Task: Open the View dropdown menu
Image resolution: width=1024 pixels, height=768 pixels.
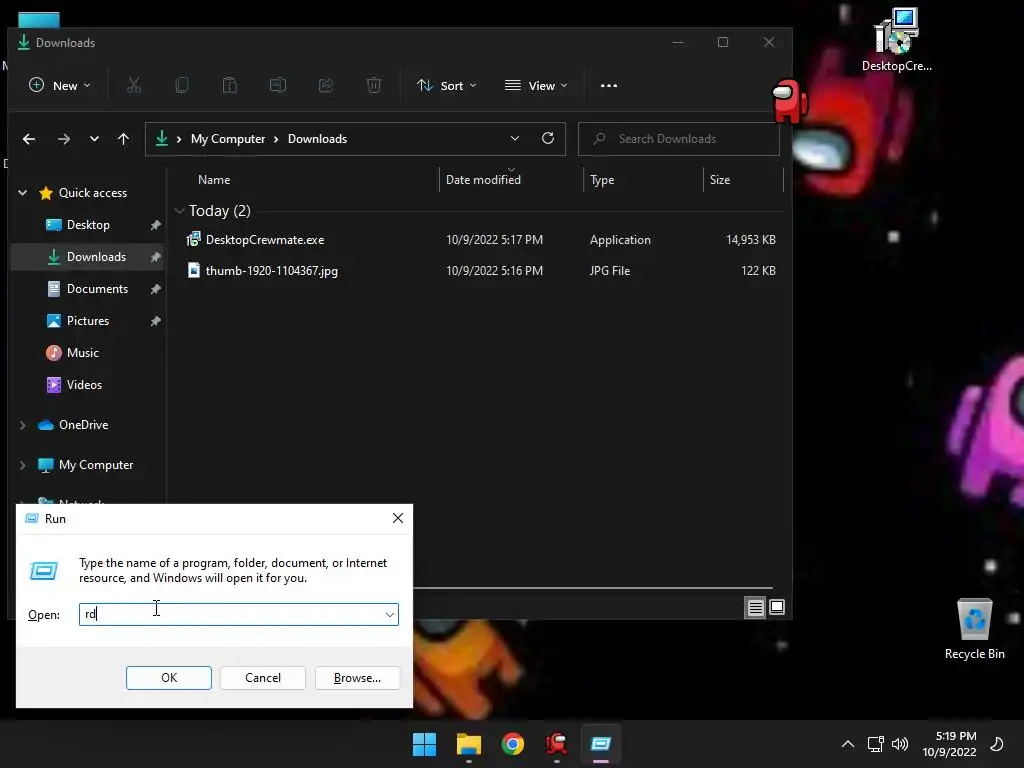Action: click(x=536, y=86)
